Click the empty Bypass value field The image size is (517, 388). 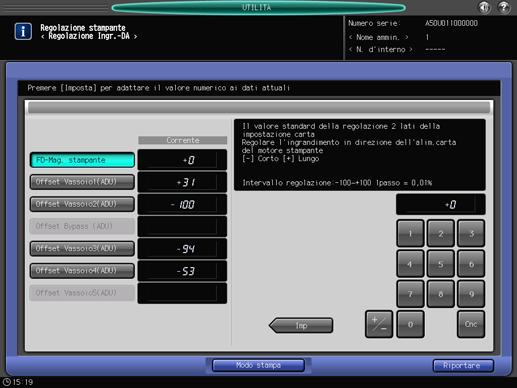(x=182, y=227)
